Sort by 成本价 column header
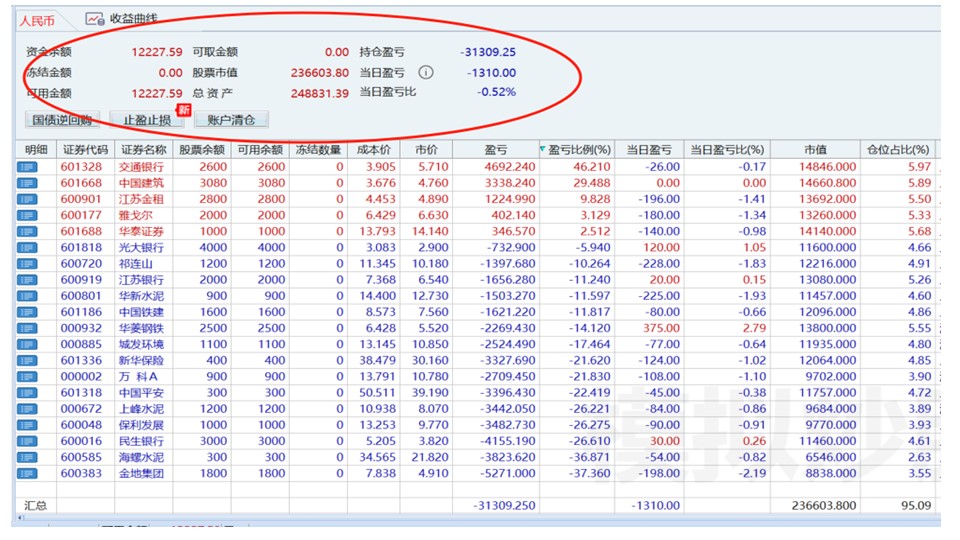Viewport: 960px width, 540px height. (373, 149)
